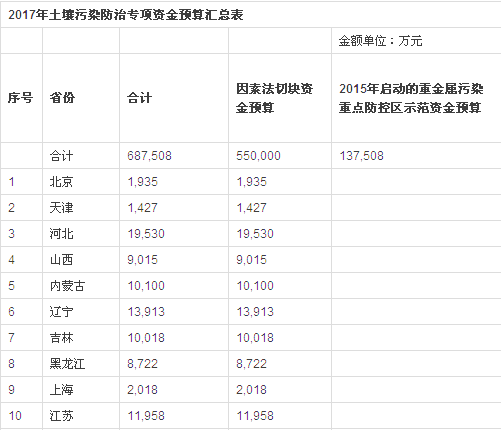
Task: Click the 黑龙江 row name
Action: (x=67, y=364)
